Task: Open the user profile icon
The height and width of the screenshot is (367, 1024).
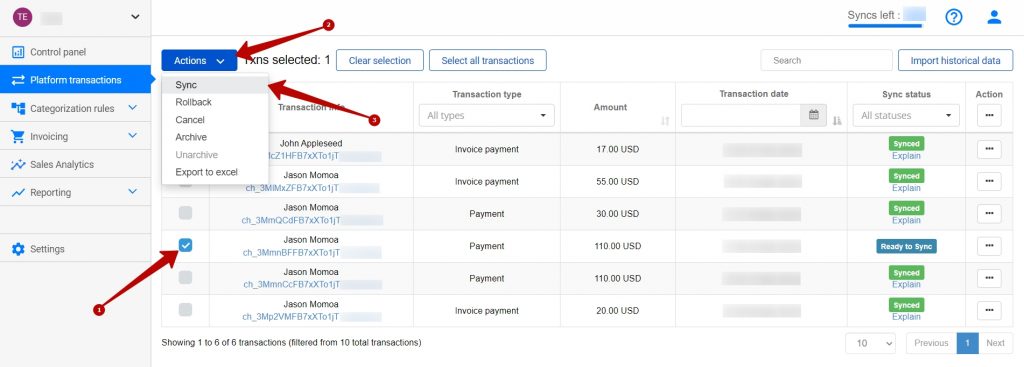Action: [994, 17]
